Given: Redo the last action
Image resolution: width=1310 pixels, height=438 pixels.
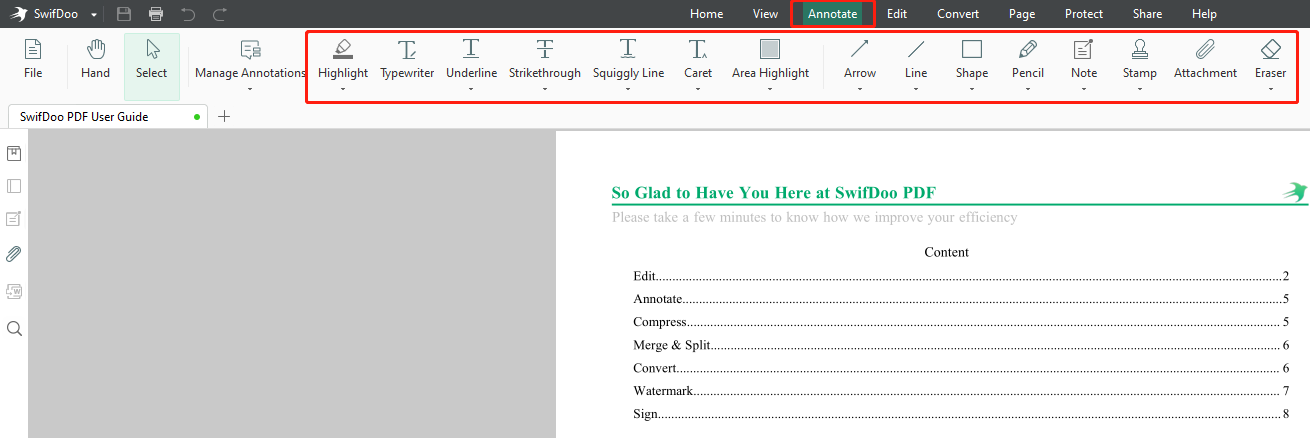Looking at the screenshot, I should tap(220, 14).
